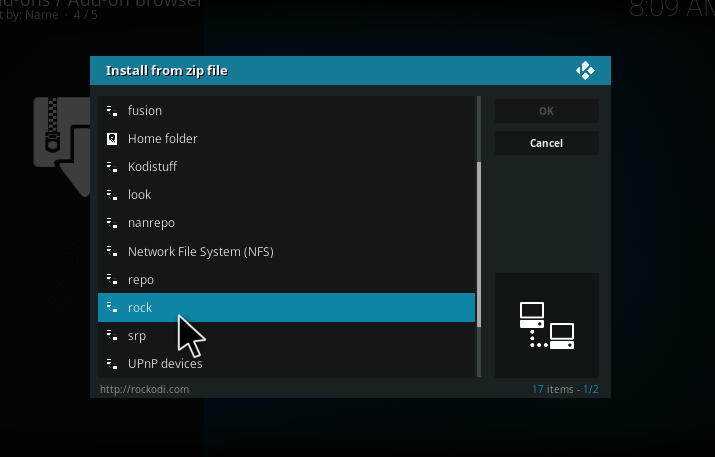Click the Install from zip file title
This screenshot has width=715, height=457.
coord(166,71)
